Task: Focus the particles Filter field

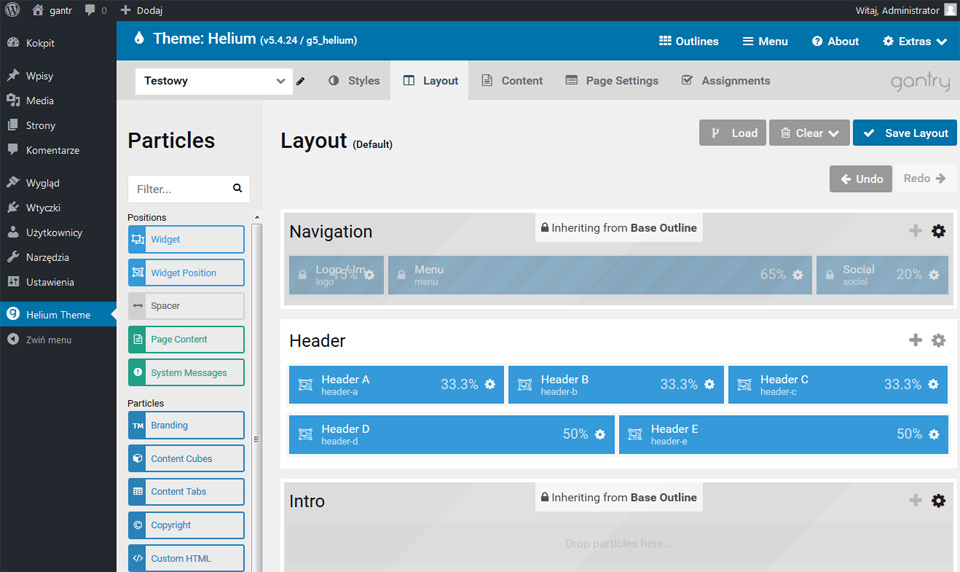Action: (189, 189)
